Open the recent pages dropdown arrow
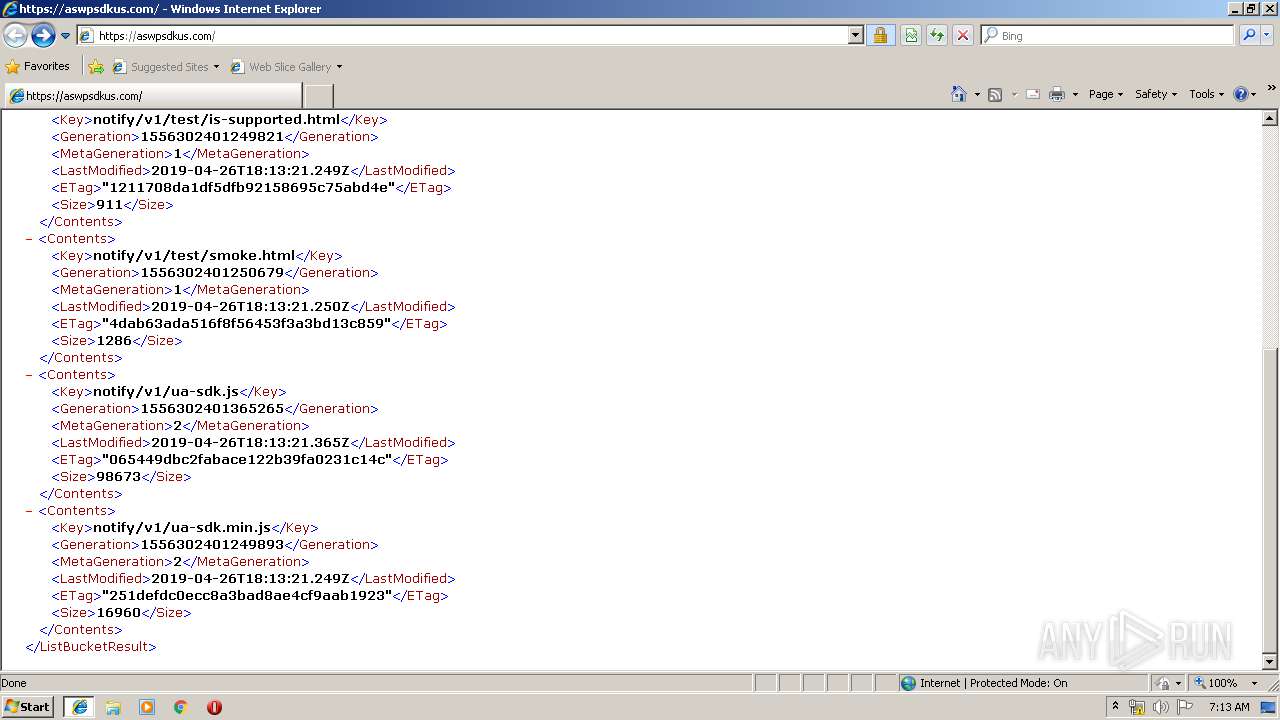The image size is (1280, 720). (x=66, y=35)
